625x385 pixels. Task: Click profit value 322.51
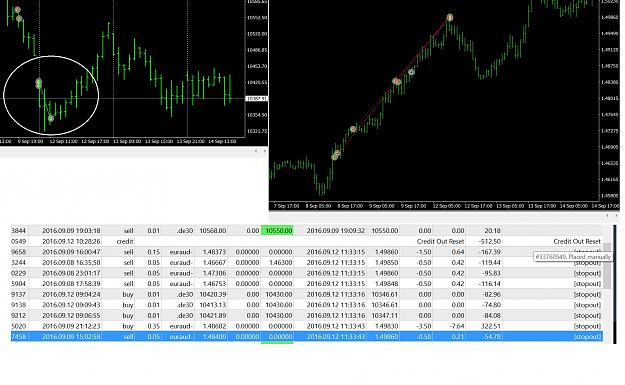tap(492, 326)
